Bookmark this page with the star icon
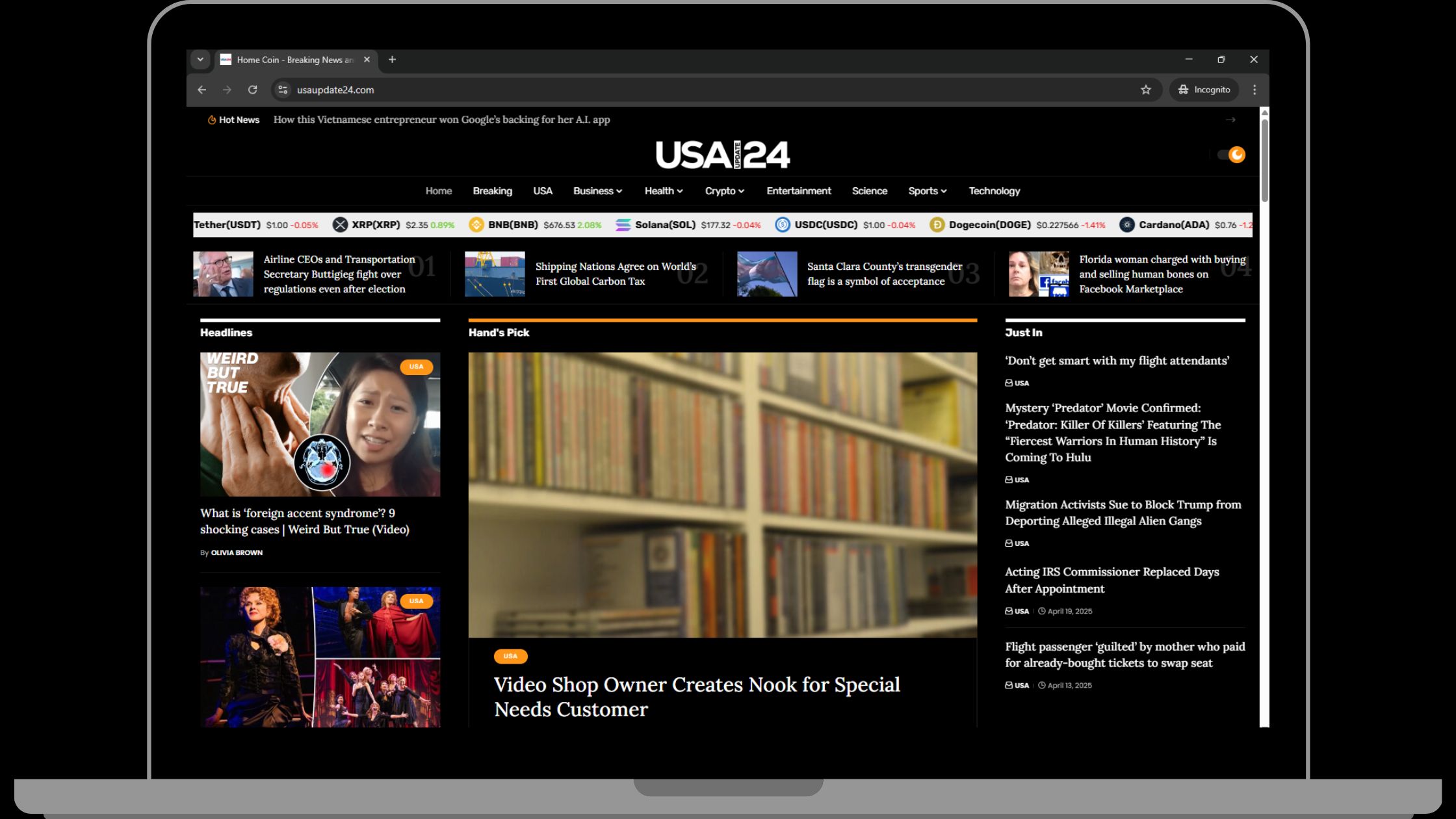The image size is (1456, 819). click(x=1145, y=90)
